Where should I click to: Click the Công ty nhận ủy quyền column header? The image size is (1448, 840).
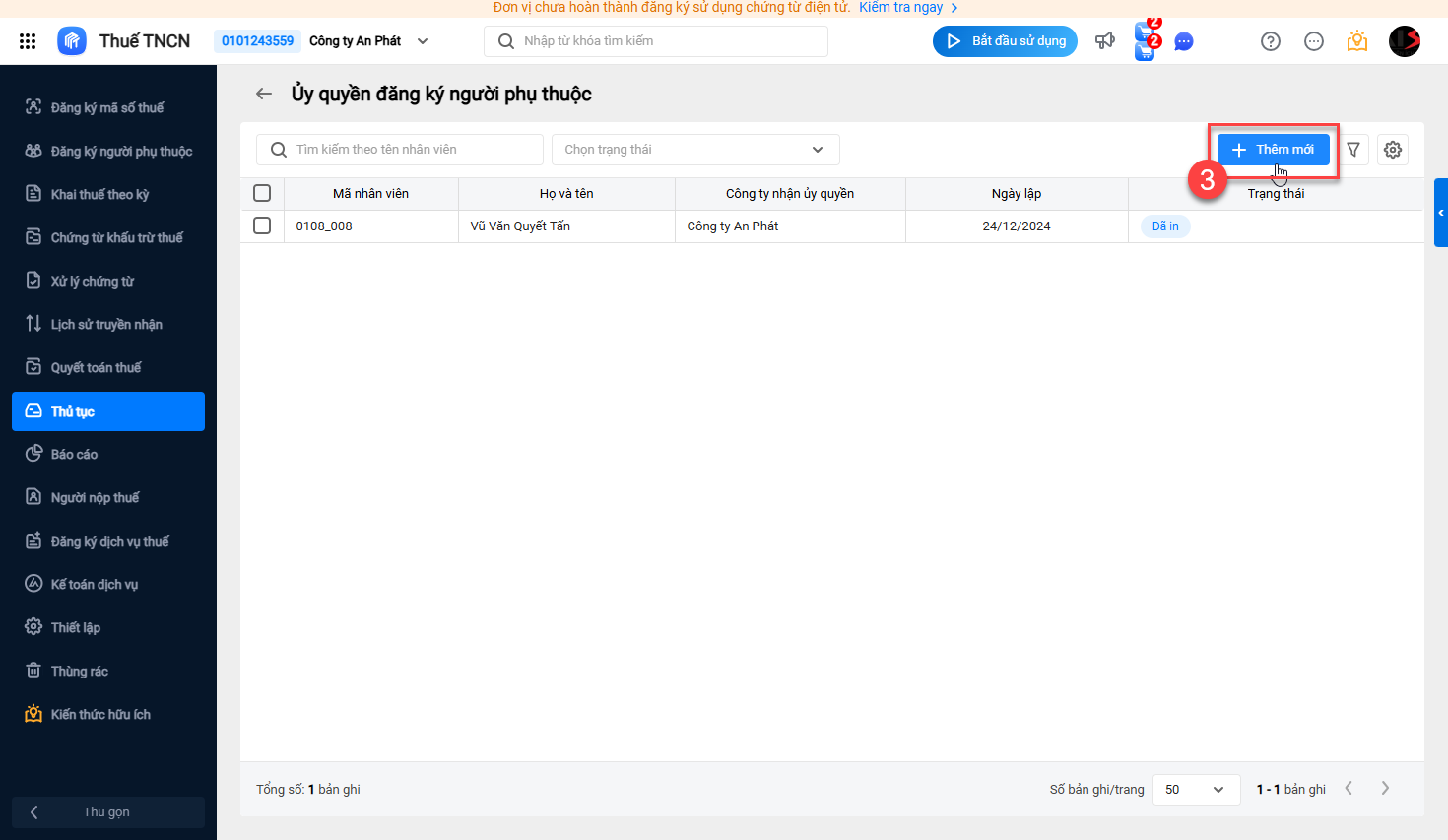790,194
